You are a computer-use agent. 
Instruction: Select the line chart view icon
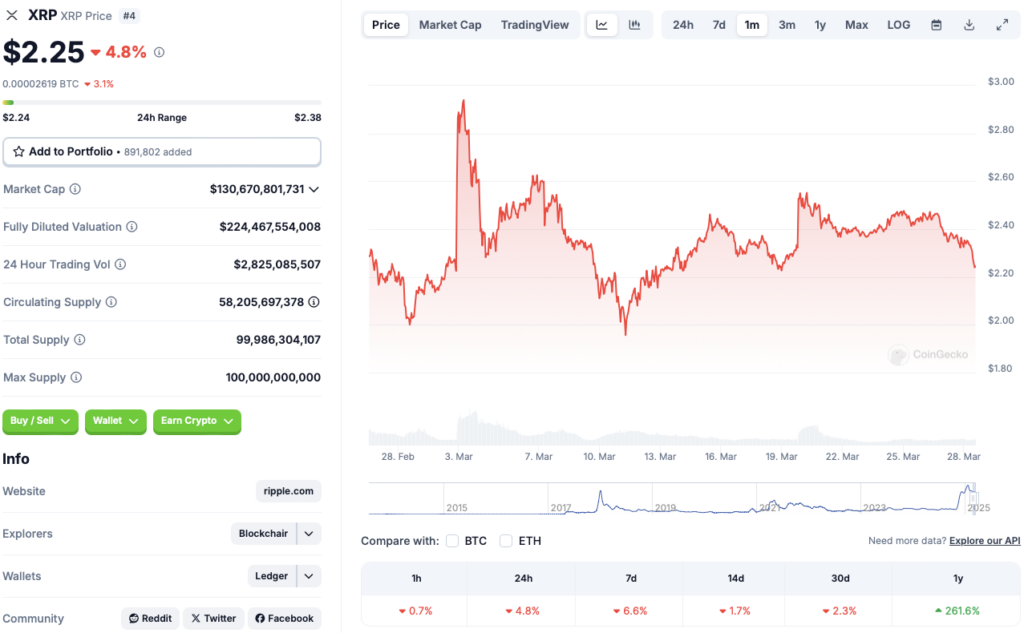pos(602,24)
